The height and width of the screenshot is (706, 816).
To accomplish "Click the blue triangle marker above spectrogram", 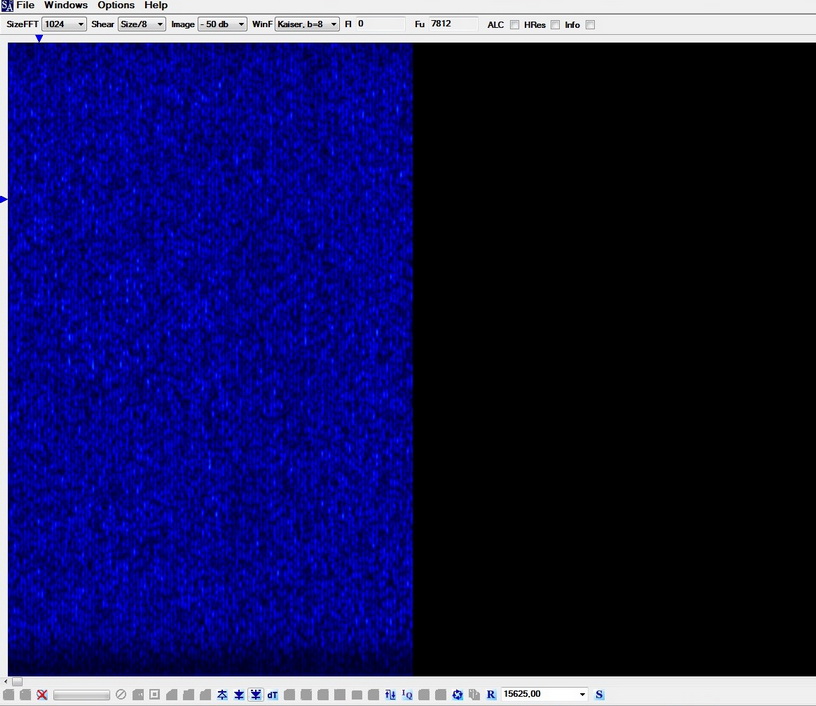I will (39, 38).
